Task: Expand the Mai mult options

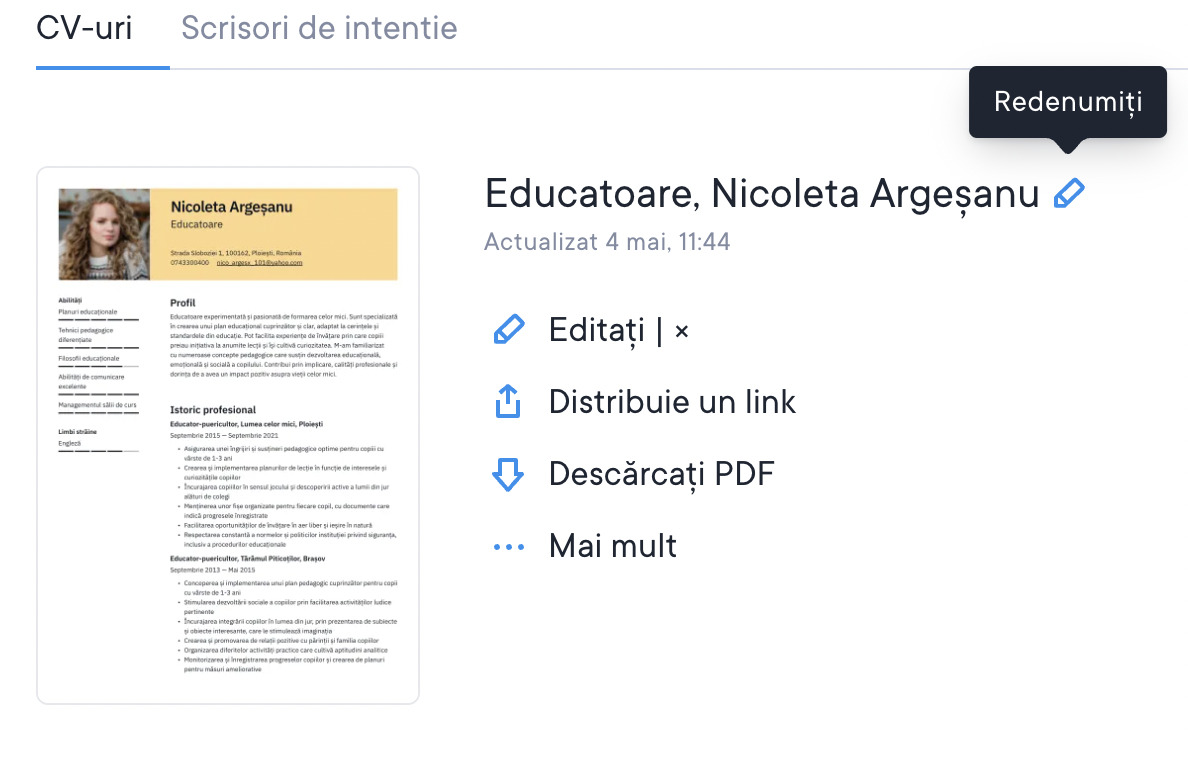Action: [x=612, y=546]
